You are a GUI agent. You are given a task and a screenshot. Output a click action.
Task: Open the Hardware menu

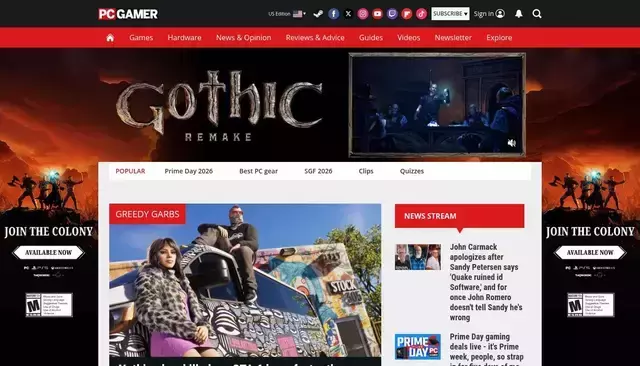point(184,38)
